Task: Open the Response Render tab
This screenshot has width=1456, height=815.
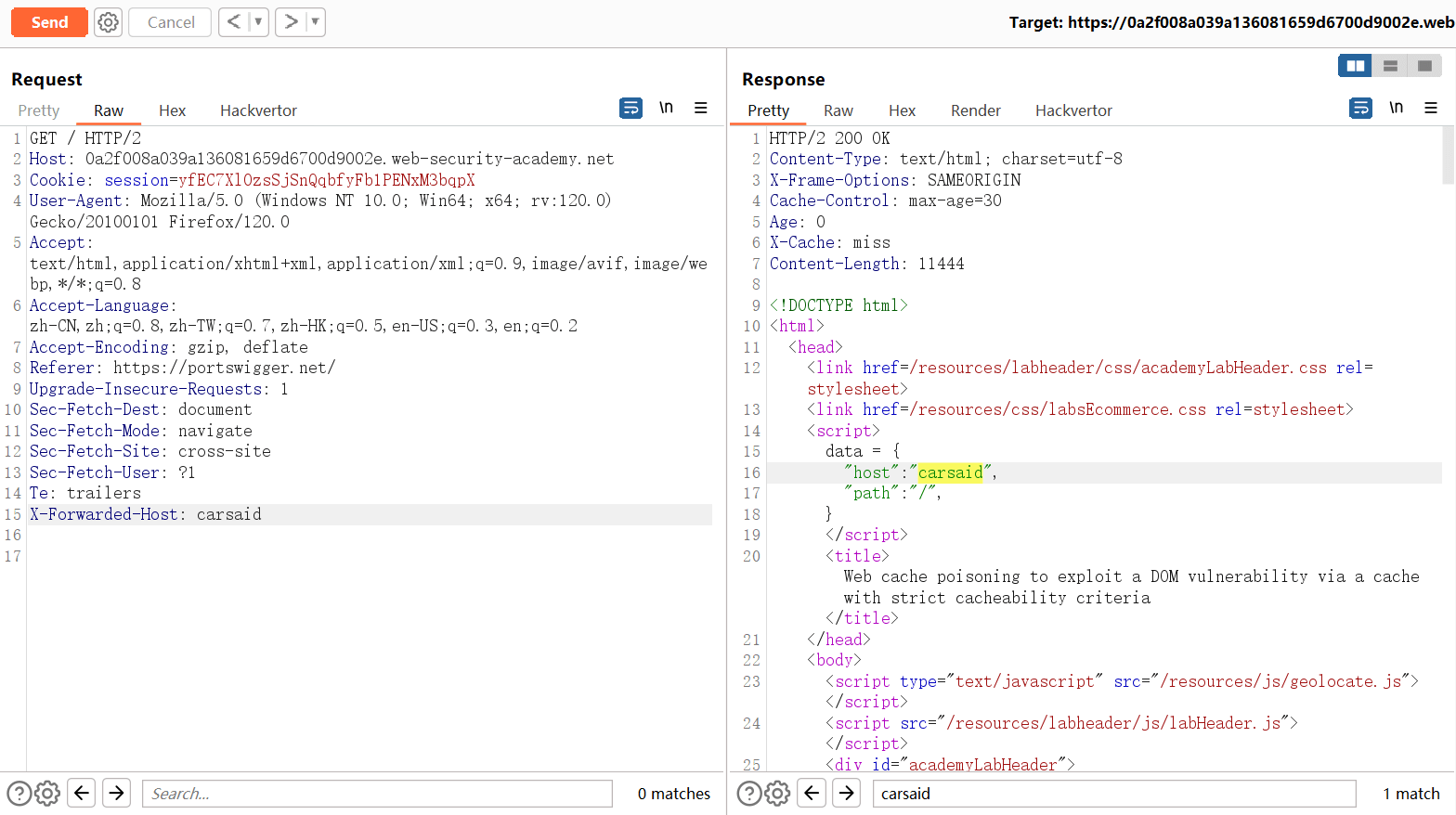Action: pos(975,110)
